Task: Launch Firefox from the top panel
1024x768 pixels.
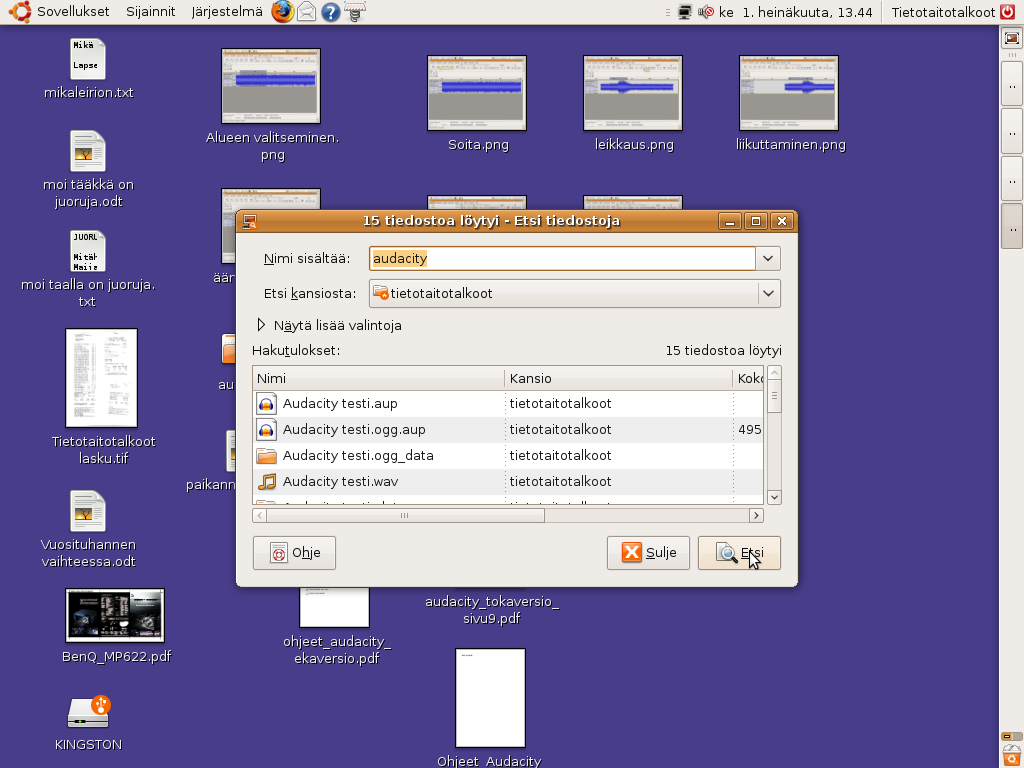Action: [x=283, y=12]
